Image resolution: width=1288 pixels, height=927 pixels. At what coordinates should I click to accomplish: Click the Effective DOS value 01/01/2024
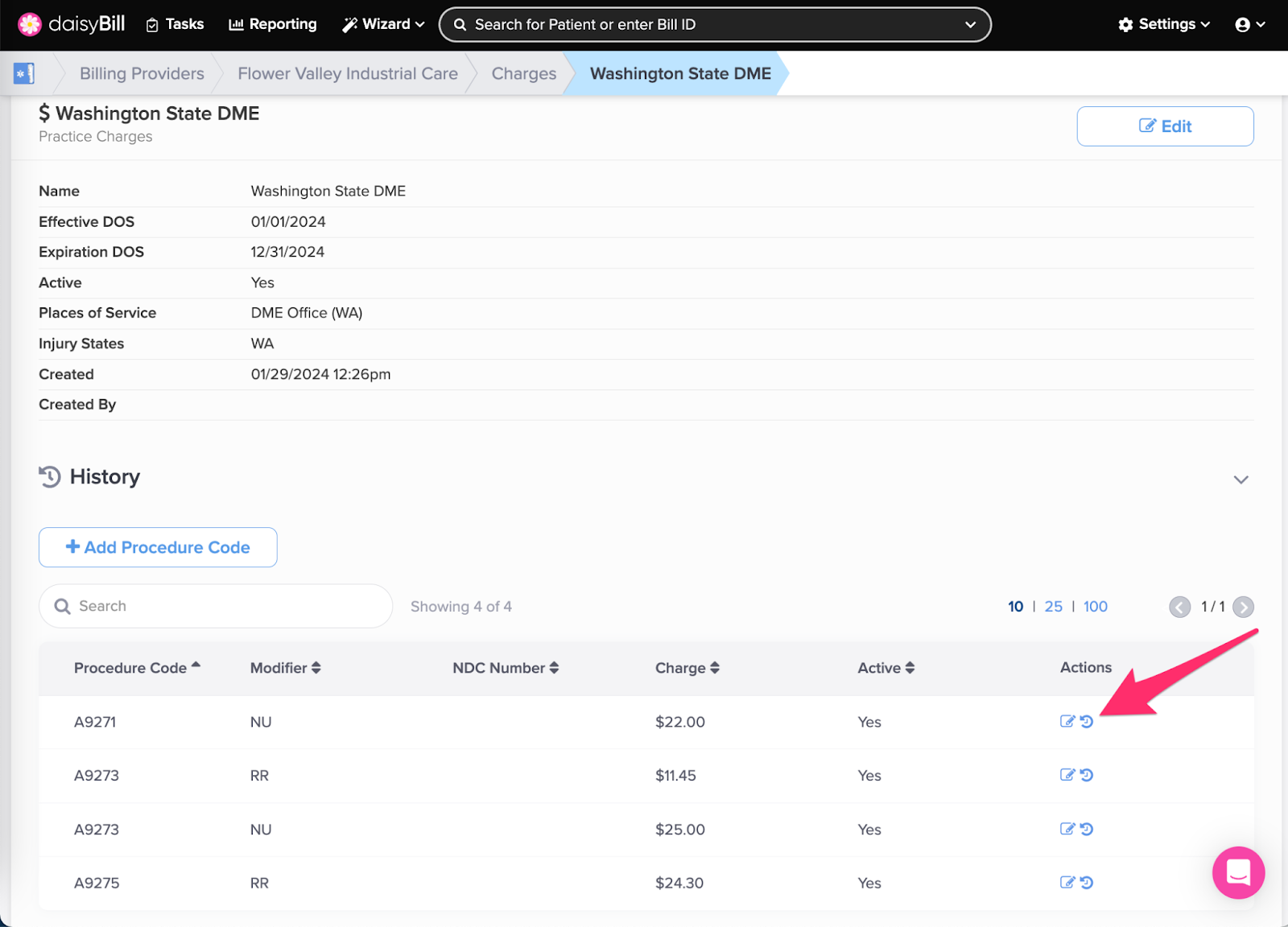pos(288,221)
